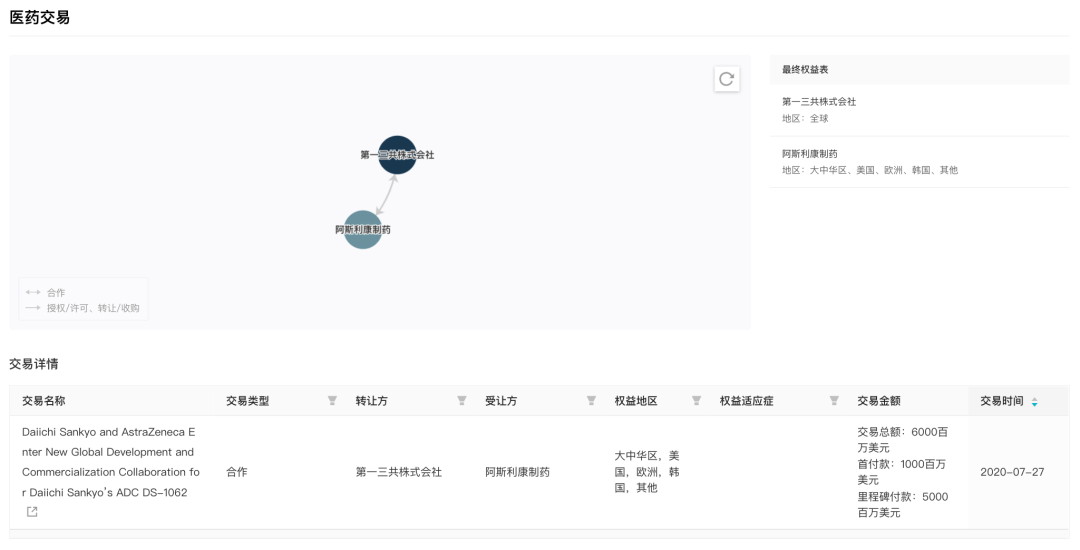Sort table by 交易时间 arrows
This screenshot has width=1080, height=550.
[1035, 402]
